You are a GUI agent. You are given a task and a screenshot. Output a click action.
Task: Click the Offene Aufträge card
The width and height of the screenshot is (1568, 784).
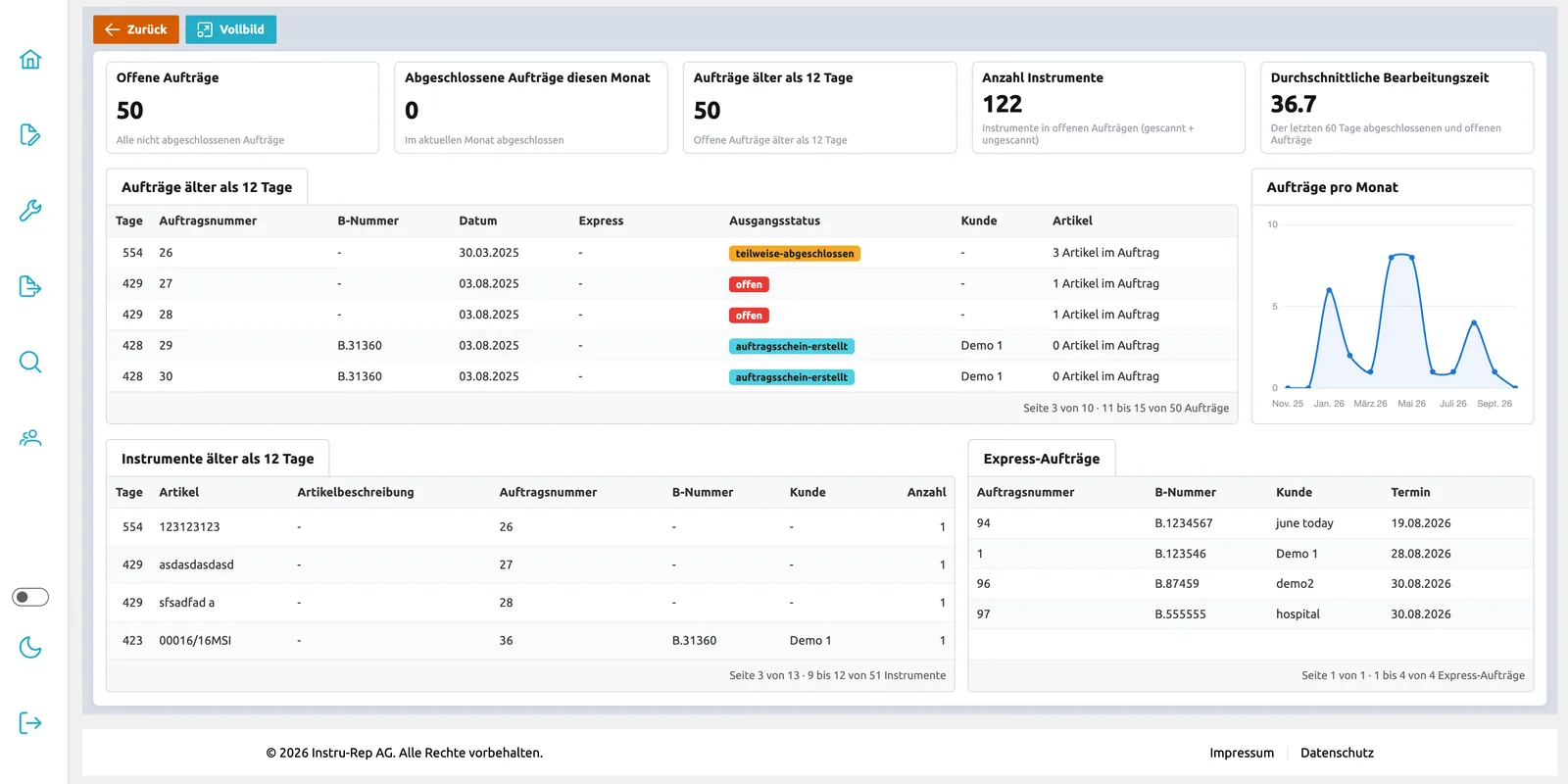pyautogui.click(x=242, y=108)
